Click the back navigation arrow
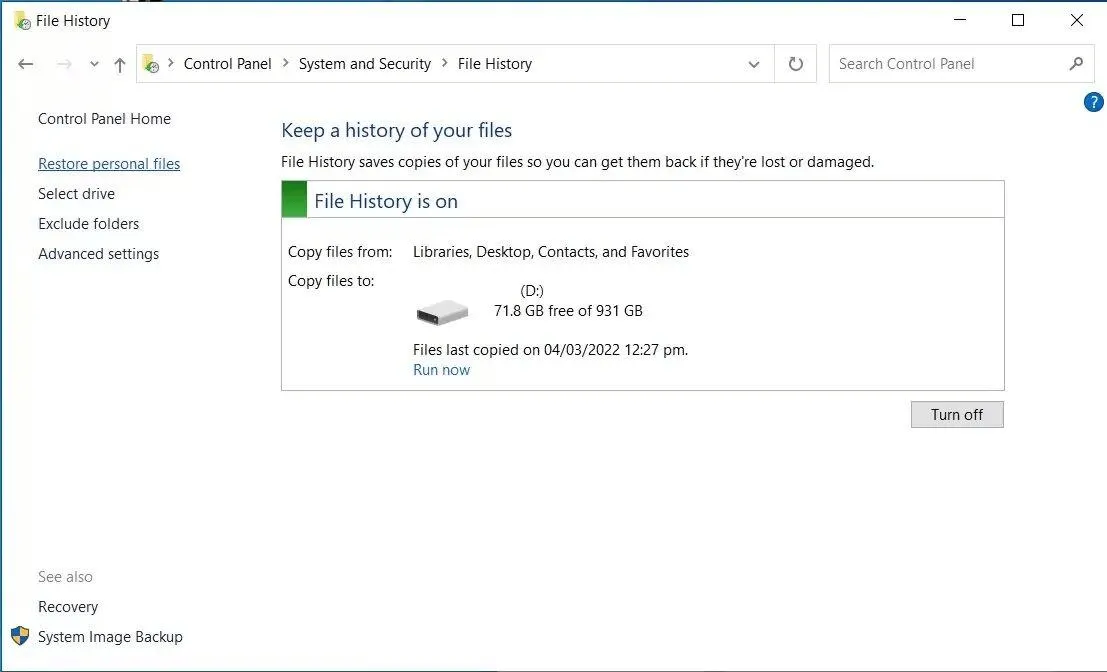Viewport: 1107px width, 672px height. pyautogui.click(x=25, y=64)
